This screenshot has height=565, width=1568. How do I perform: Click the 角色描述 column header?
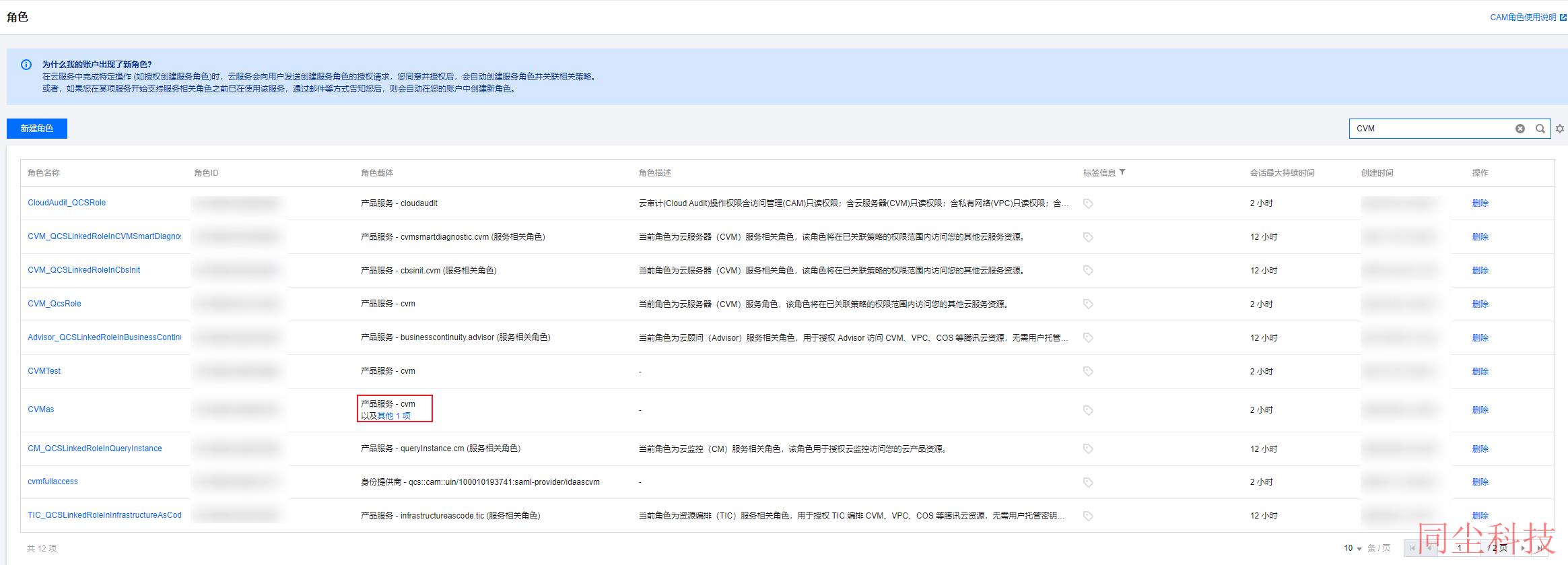(655, 173)
